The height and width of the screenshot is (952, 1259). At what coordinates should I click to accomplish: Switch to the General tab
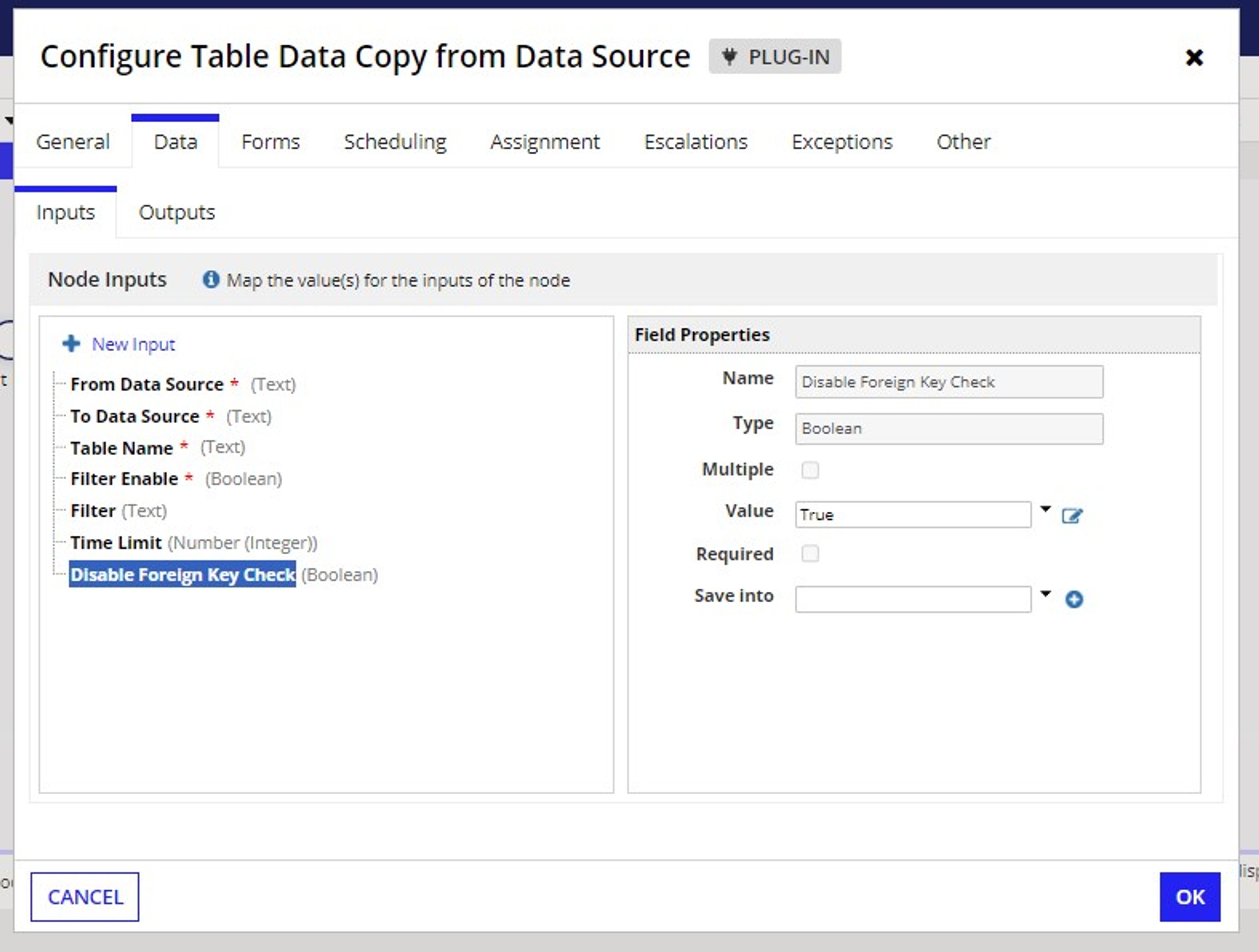click(73, 142)
